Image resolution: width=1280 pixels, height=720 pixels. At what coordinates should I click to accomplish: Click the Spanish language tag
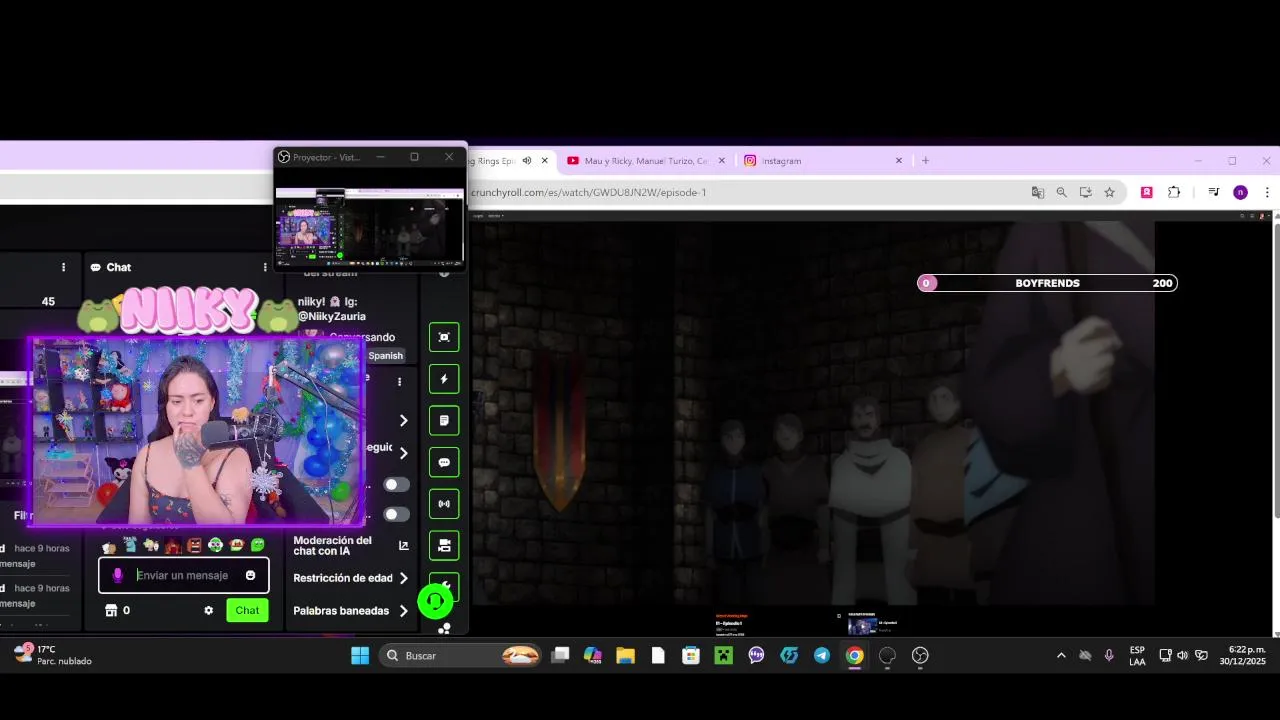[385, 356]
